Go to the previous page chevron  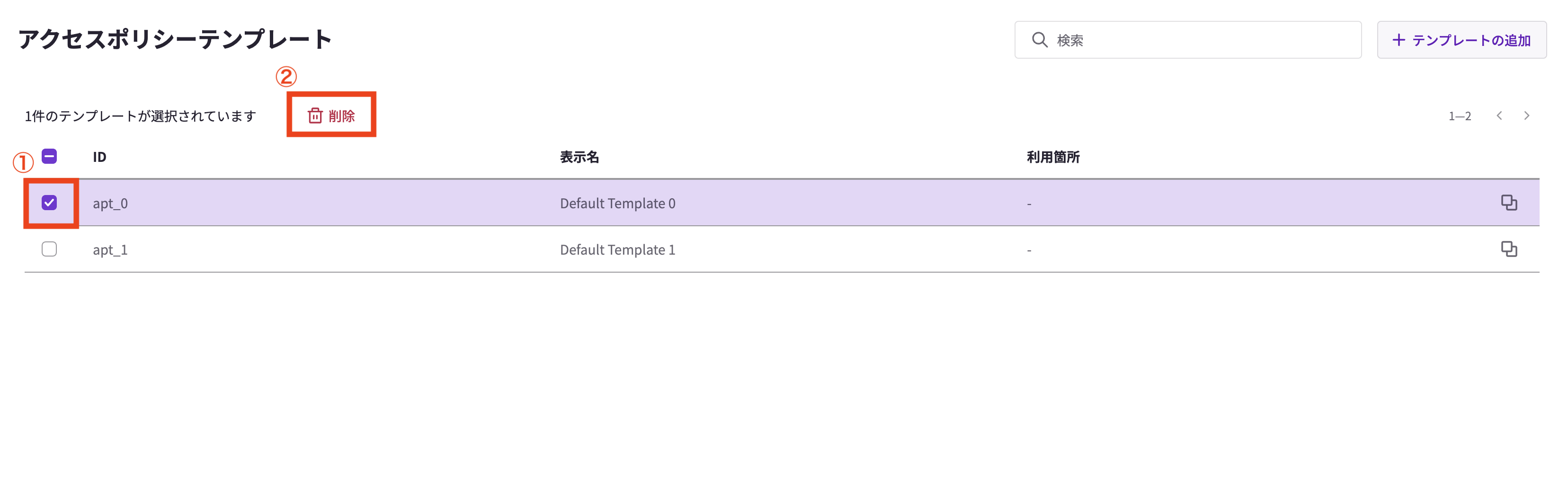pyautogui.click(x=1499, y=115)
